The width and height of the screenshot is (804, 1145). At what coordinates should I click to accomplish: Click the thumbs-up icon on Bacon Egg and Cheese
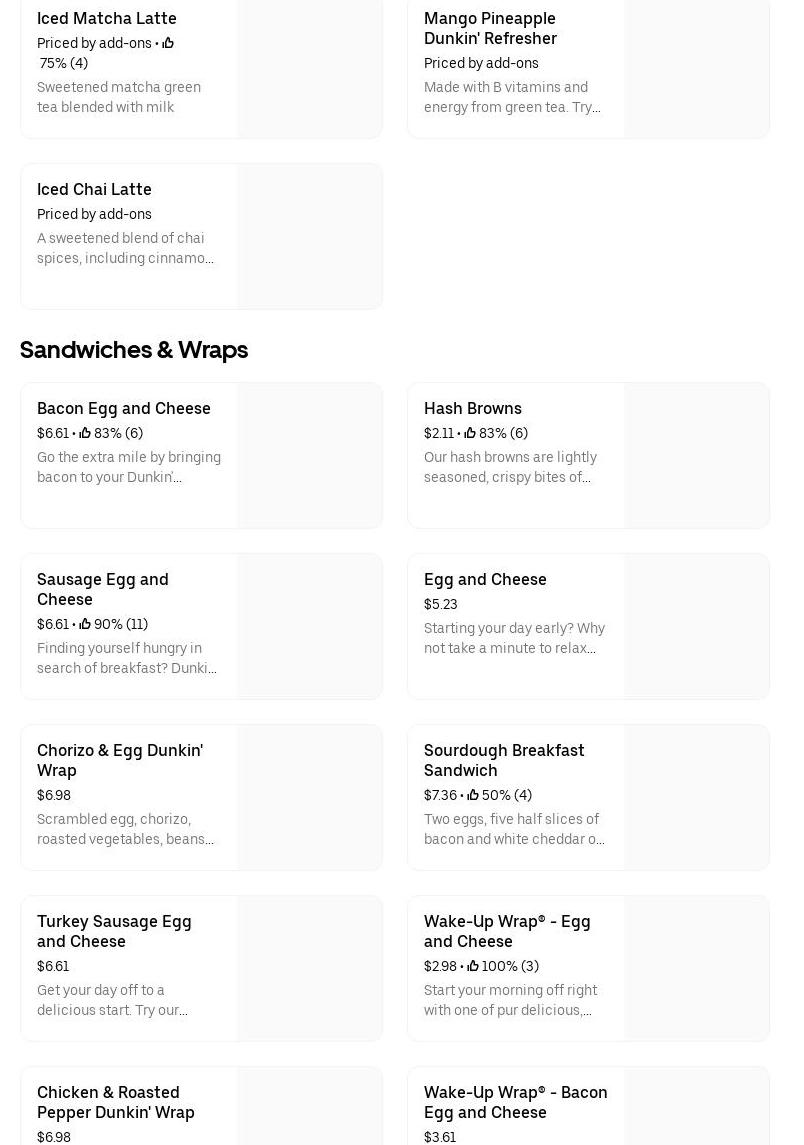pyautogui.click(x=85, y=433)
